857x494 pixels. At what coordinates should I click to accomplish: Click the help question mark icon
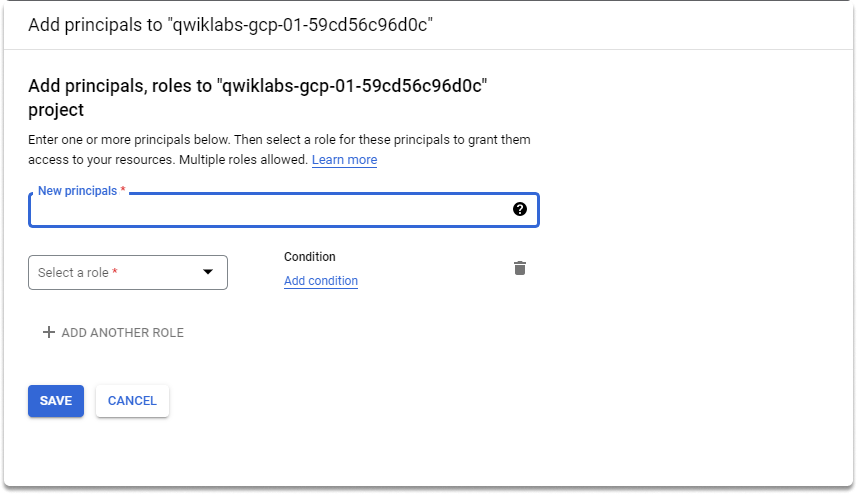tap(520, 209)
